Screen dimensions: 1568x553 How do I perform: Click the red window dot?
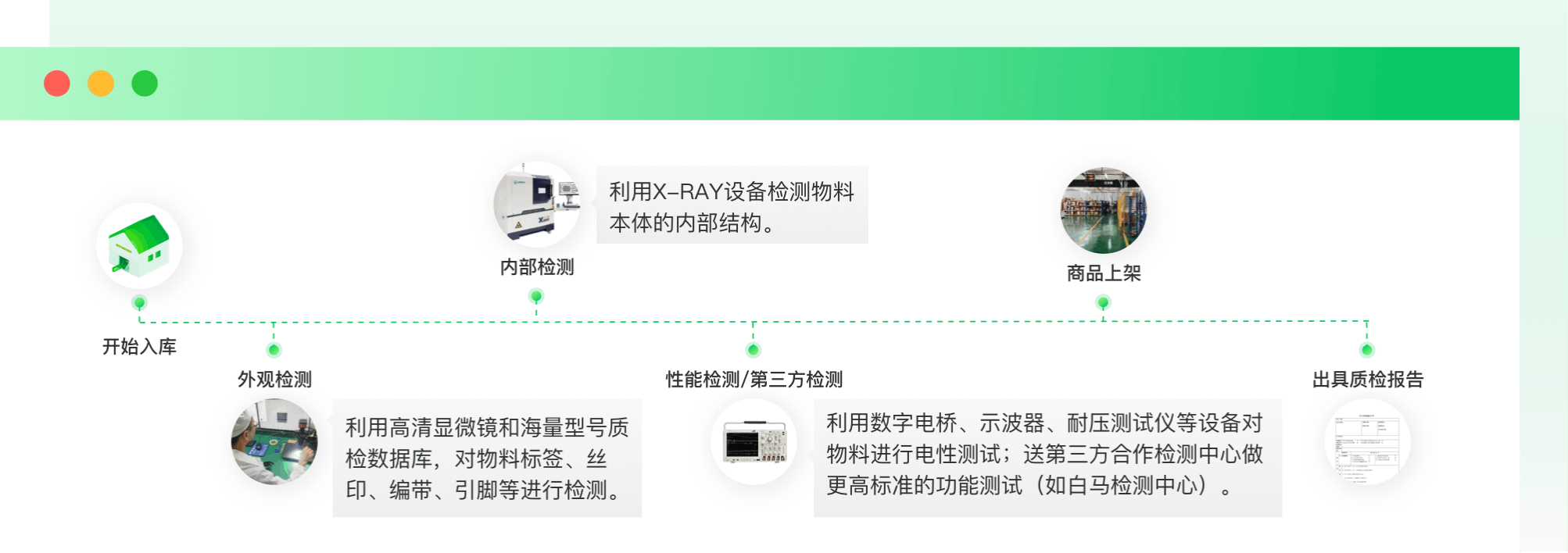pyautogui.click(x=57, y=84)
